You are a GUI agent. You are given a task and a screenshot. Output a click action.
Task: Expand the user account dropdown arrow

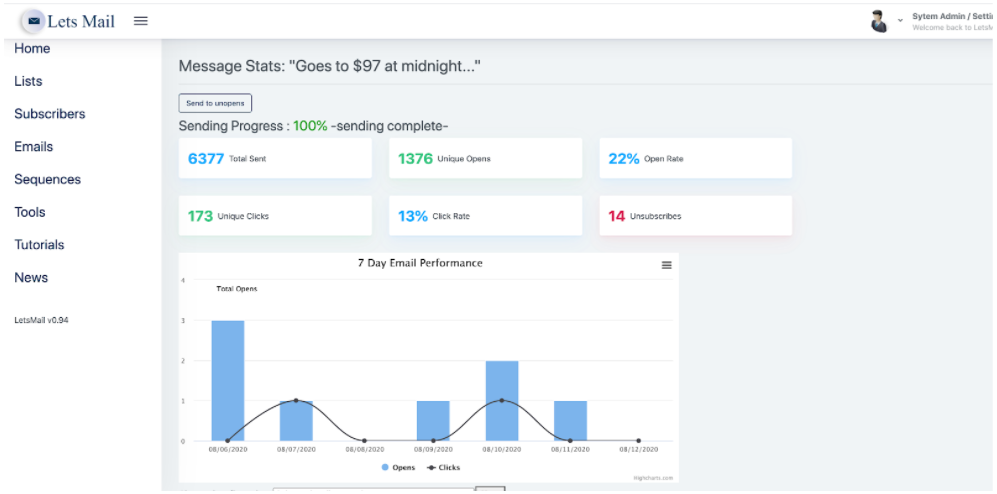point(900,20)
